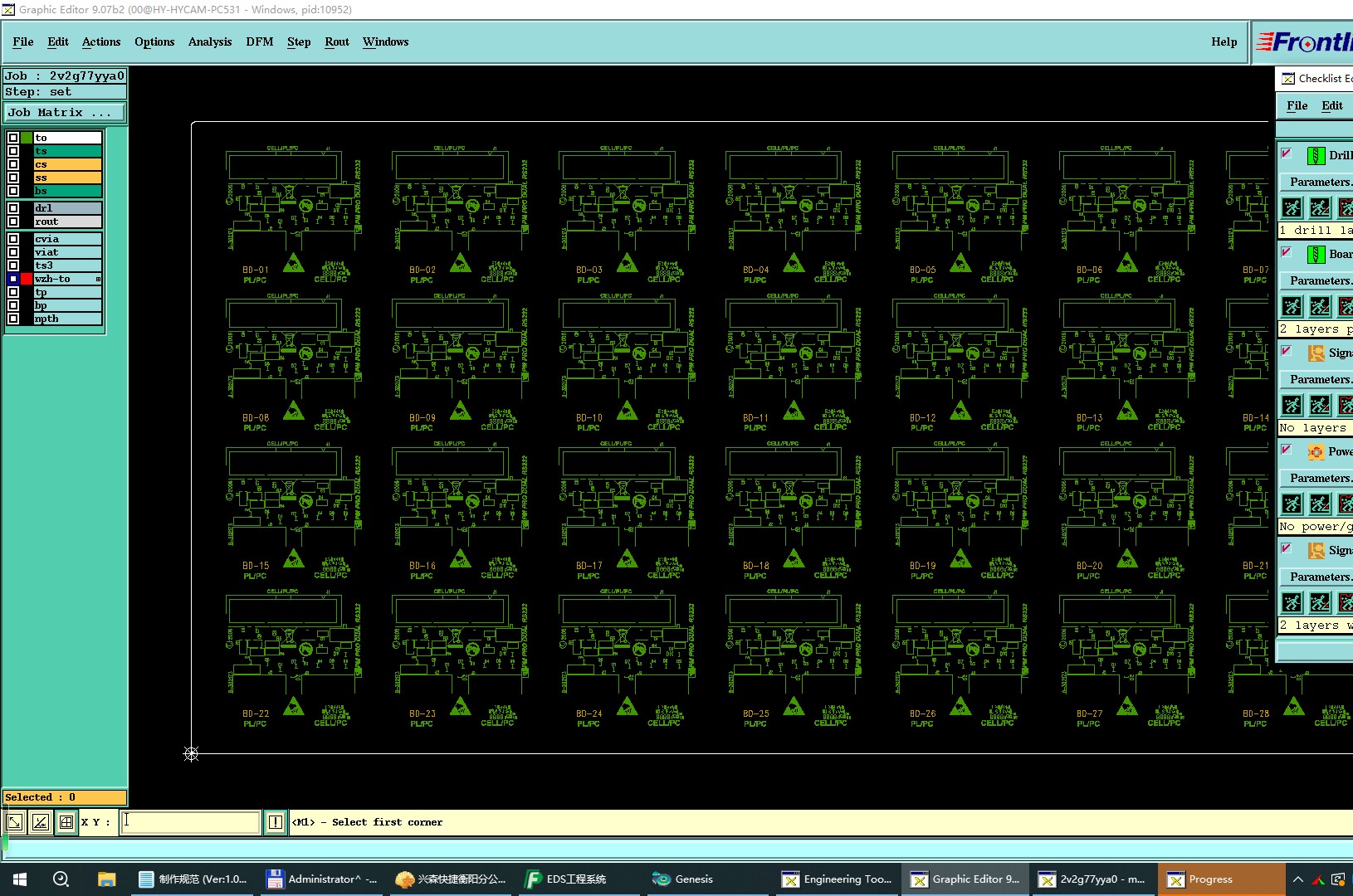The width and height of the screenshot is (1353, 896).
Task: Open Parameters for Drill checks
Action: pos(1318,182)
